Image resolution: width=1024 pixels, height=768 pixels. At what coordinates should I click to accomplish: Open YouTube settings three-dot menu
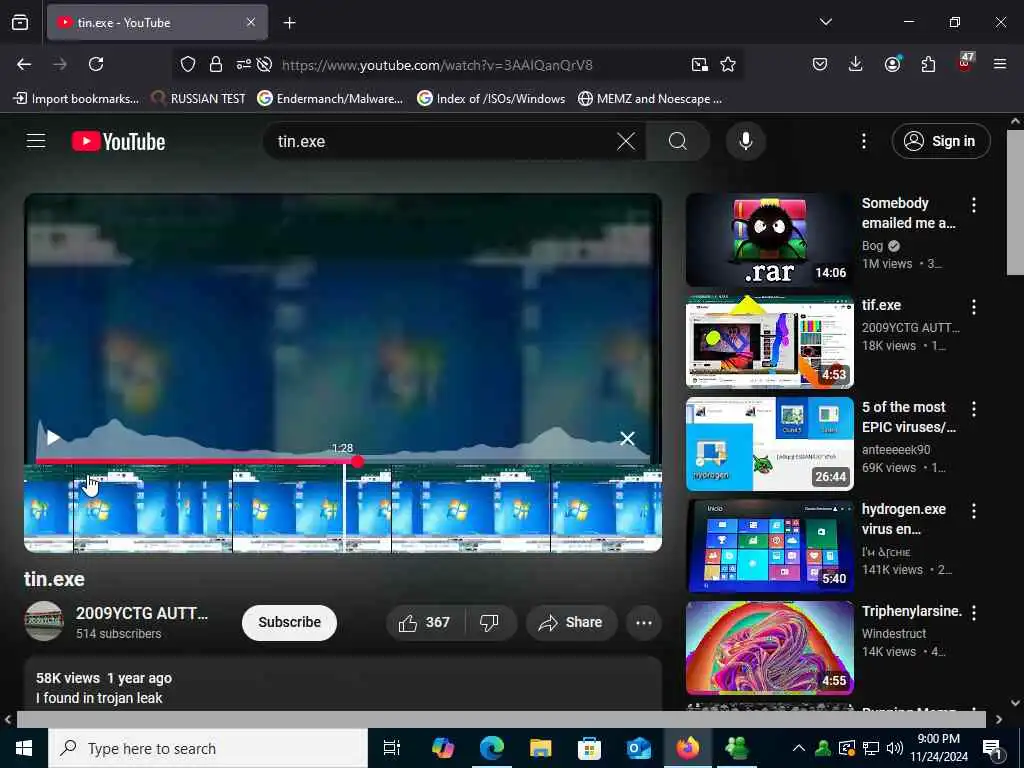click(x=863, y=141)
